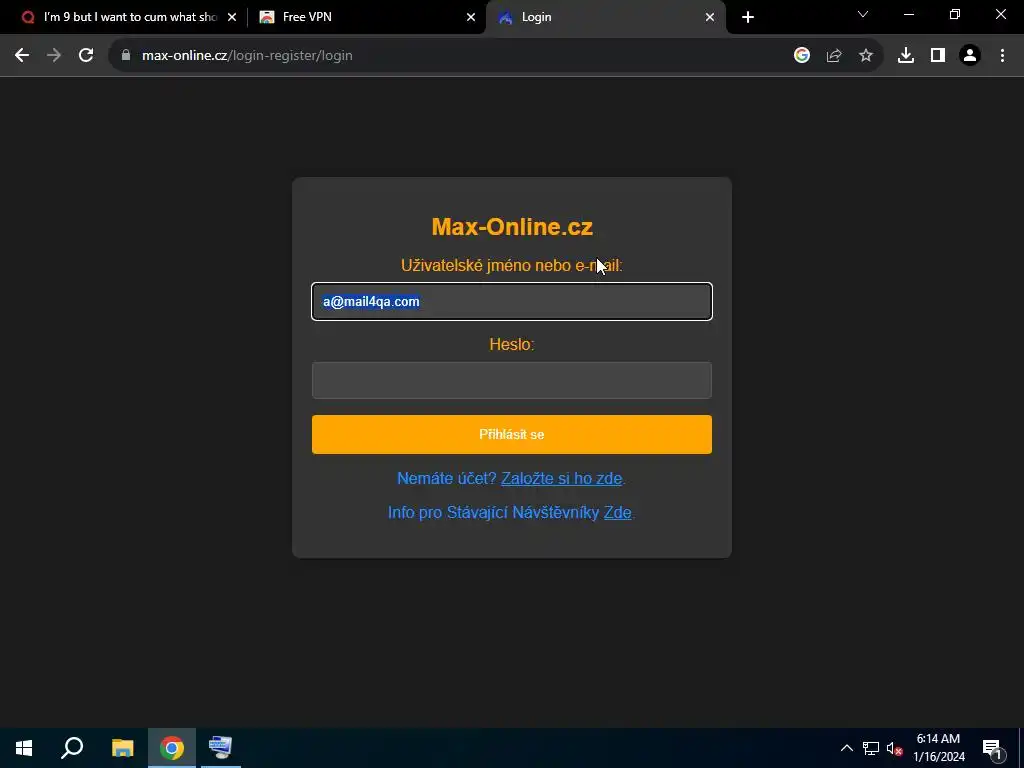Go back to the previous page
This screenshot has width=1024, height=768.
coord(22,56)
